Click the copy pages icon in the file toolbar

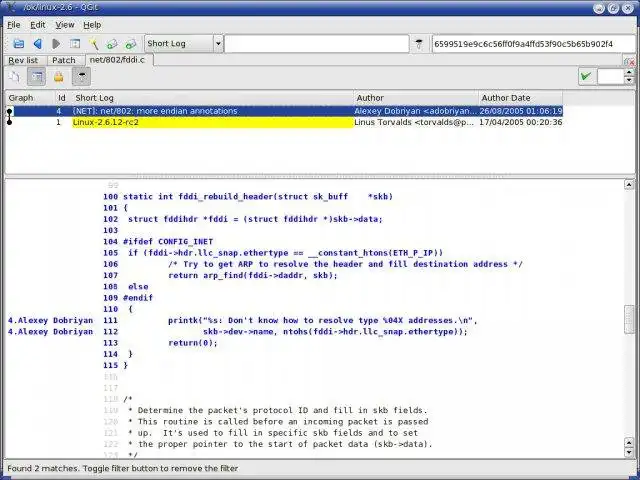[x=15, y=76]
